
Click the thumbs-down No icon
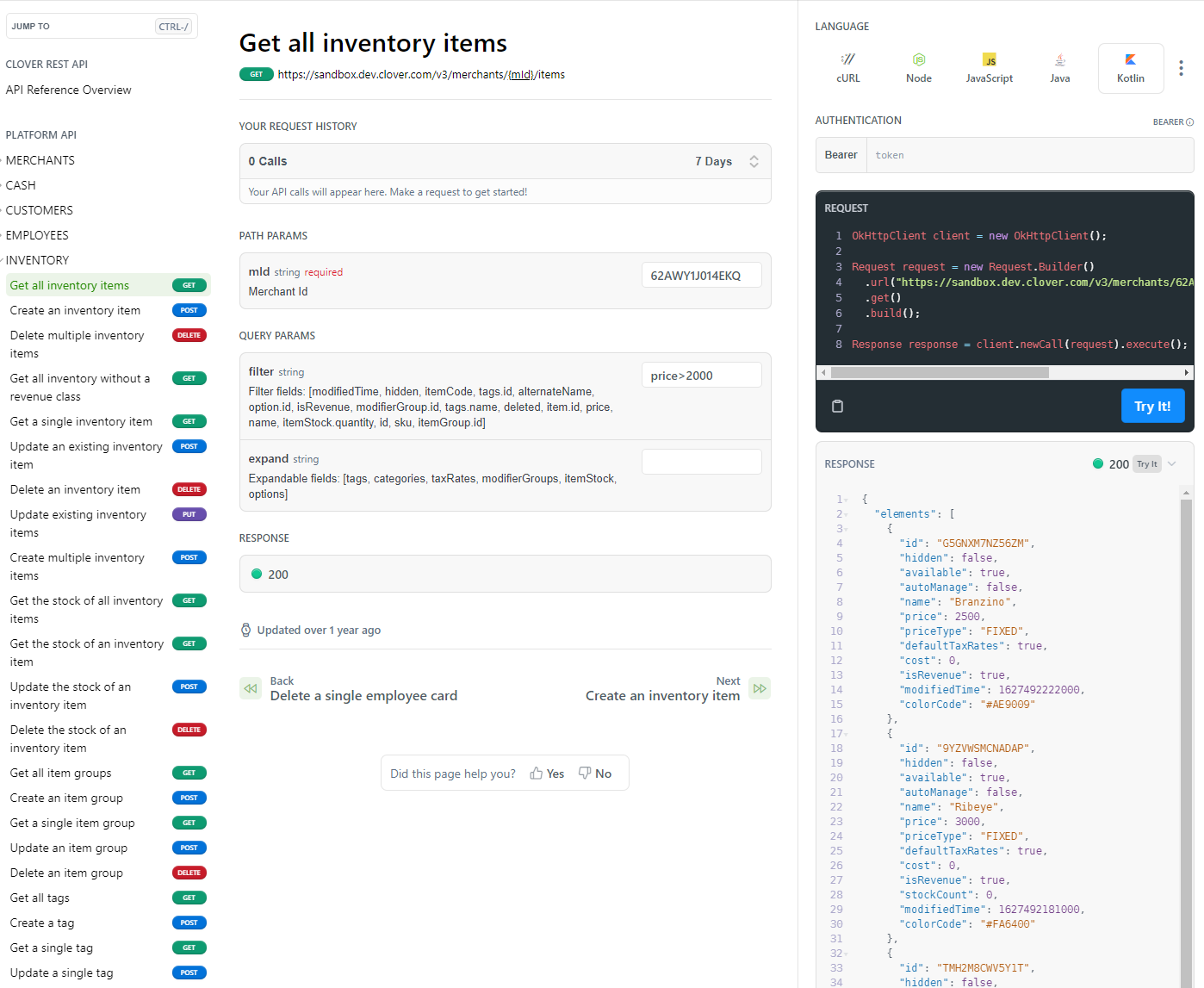[585, 773]
